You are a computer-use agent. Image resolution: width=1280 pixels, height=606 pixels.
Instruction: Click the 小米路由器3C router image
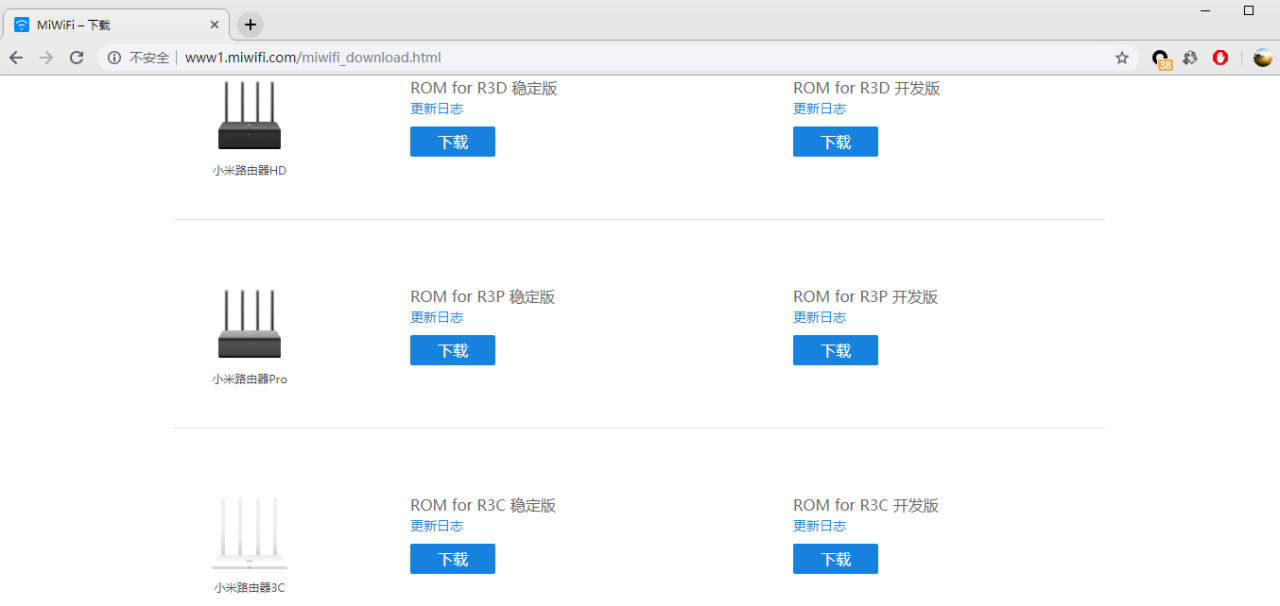tap(249, 533)
